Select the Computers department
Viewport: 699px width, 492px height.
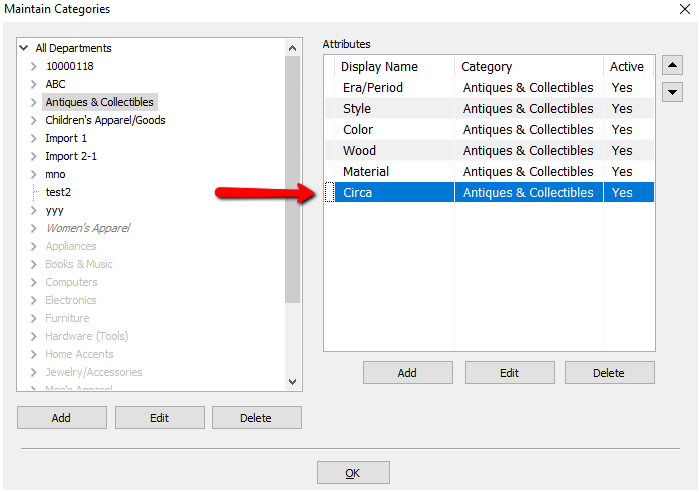(x=71, y=282)
